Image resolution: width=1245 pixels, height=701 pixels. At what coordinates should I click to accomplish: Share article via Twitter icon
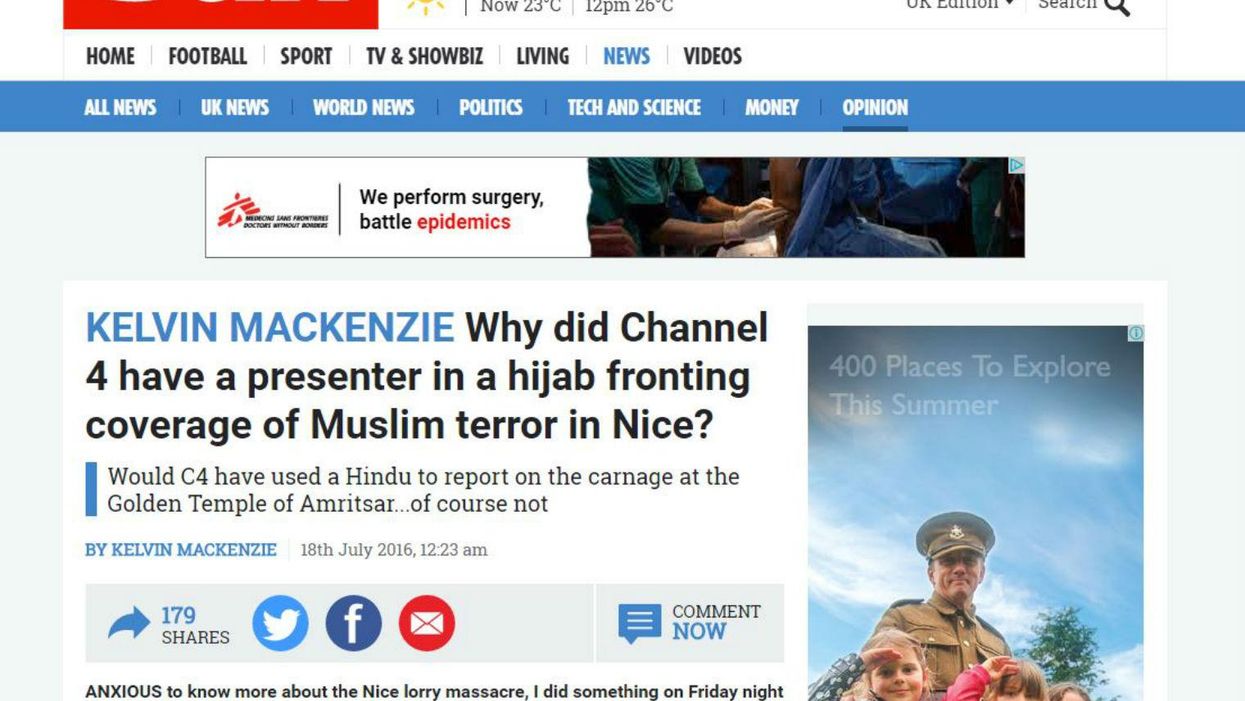(280, 624)
